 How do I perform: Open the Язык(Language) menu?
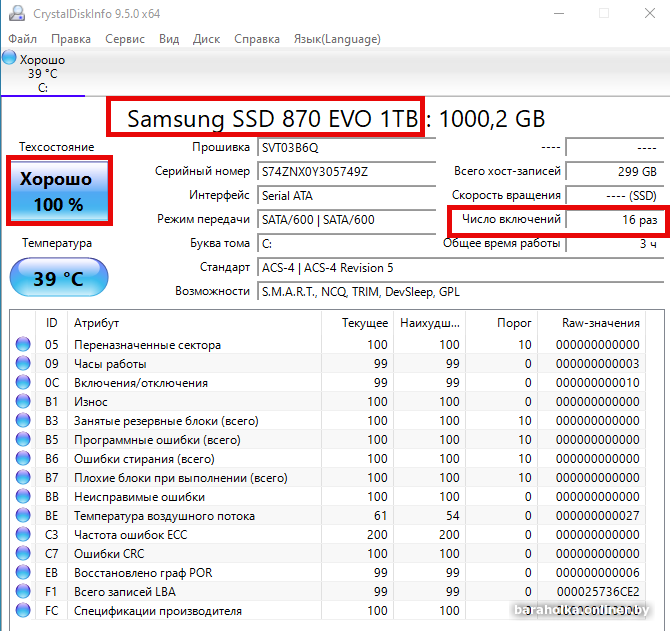coord(337,39)
